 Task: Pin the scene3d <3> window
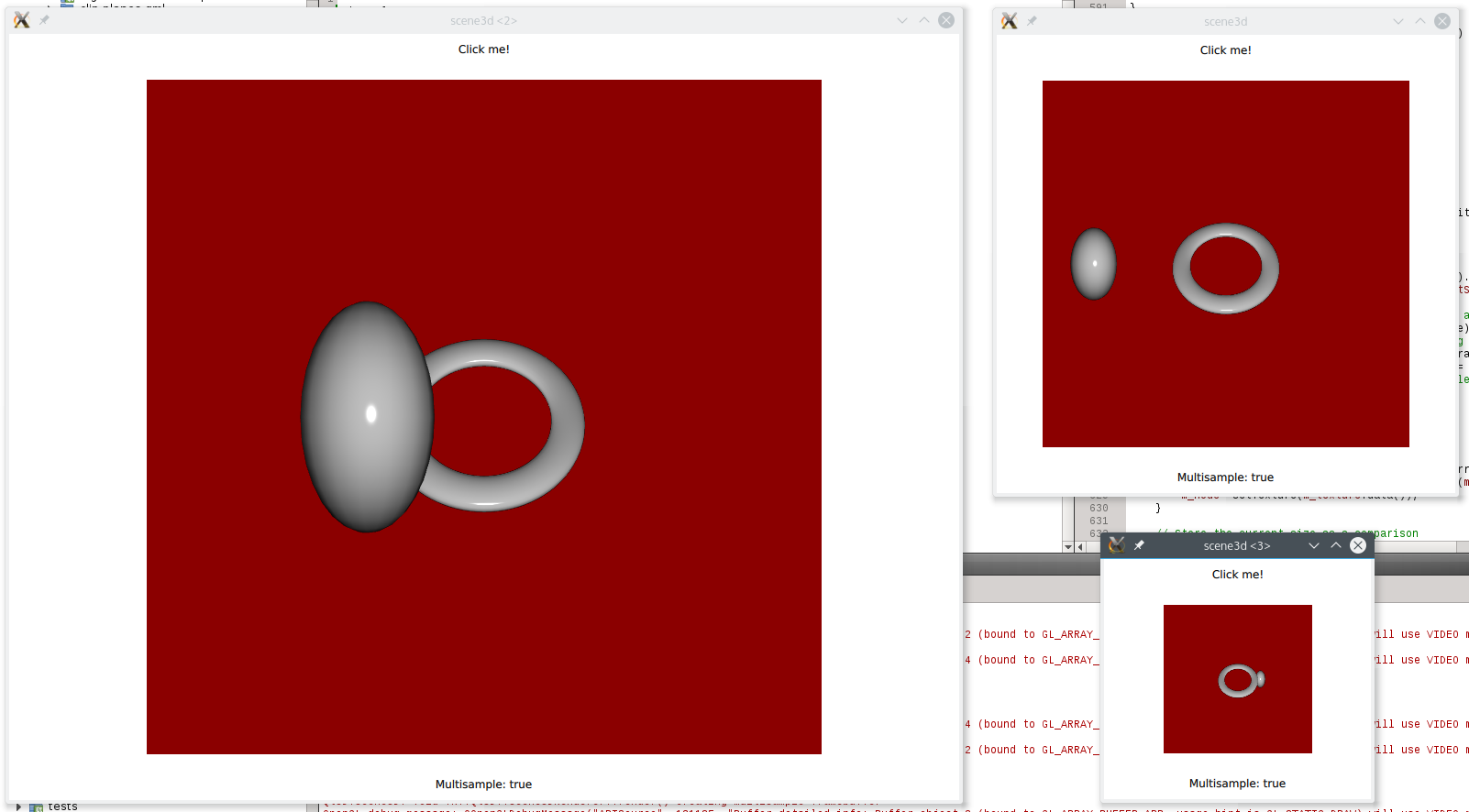(x=1139, y=545)
